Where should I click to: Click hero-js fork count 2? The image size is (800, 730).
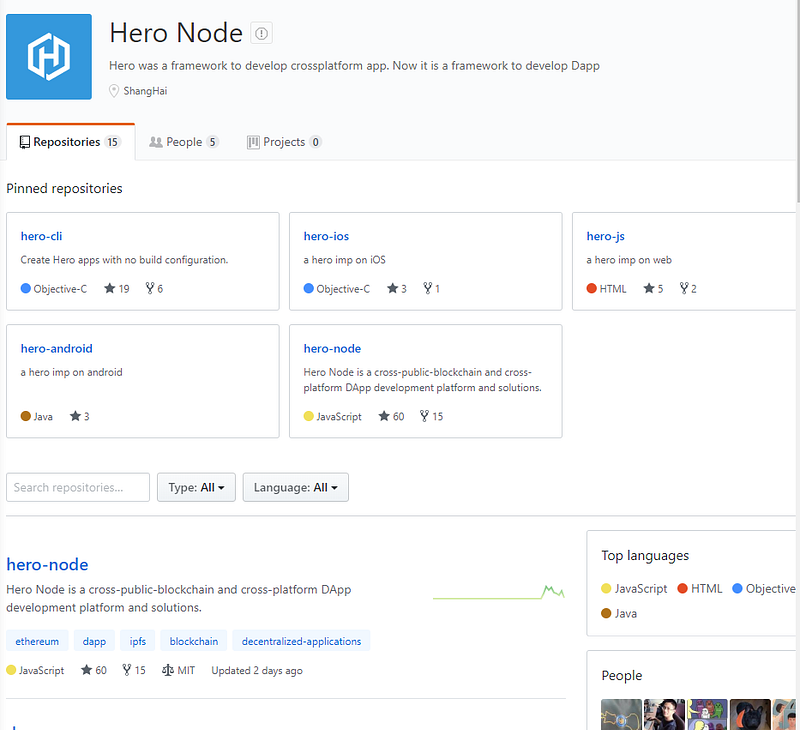pyautogui.click(x=688, y=289)
